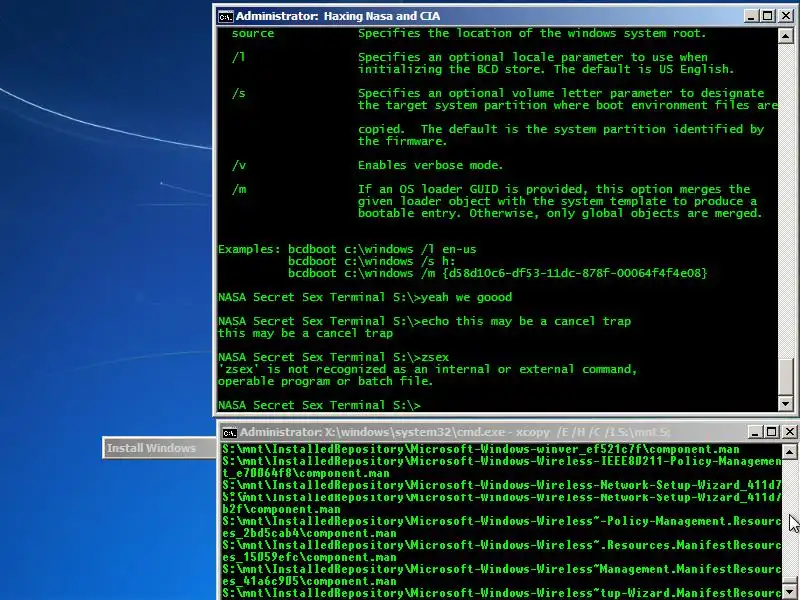Close the xcopy cmd.exe window
Viewport: 800px width, 600px height.
[790, 432]
